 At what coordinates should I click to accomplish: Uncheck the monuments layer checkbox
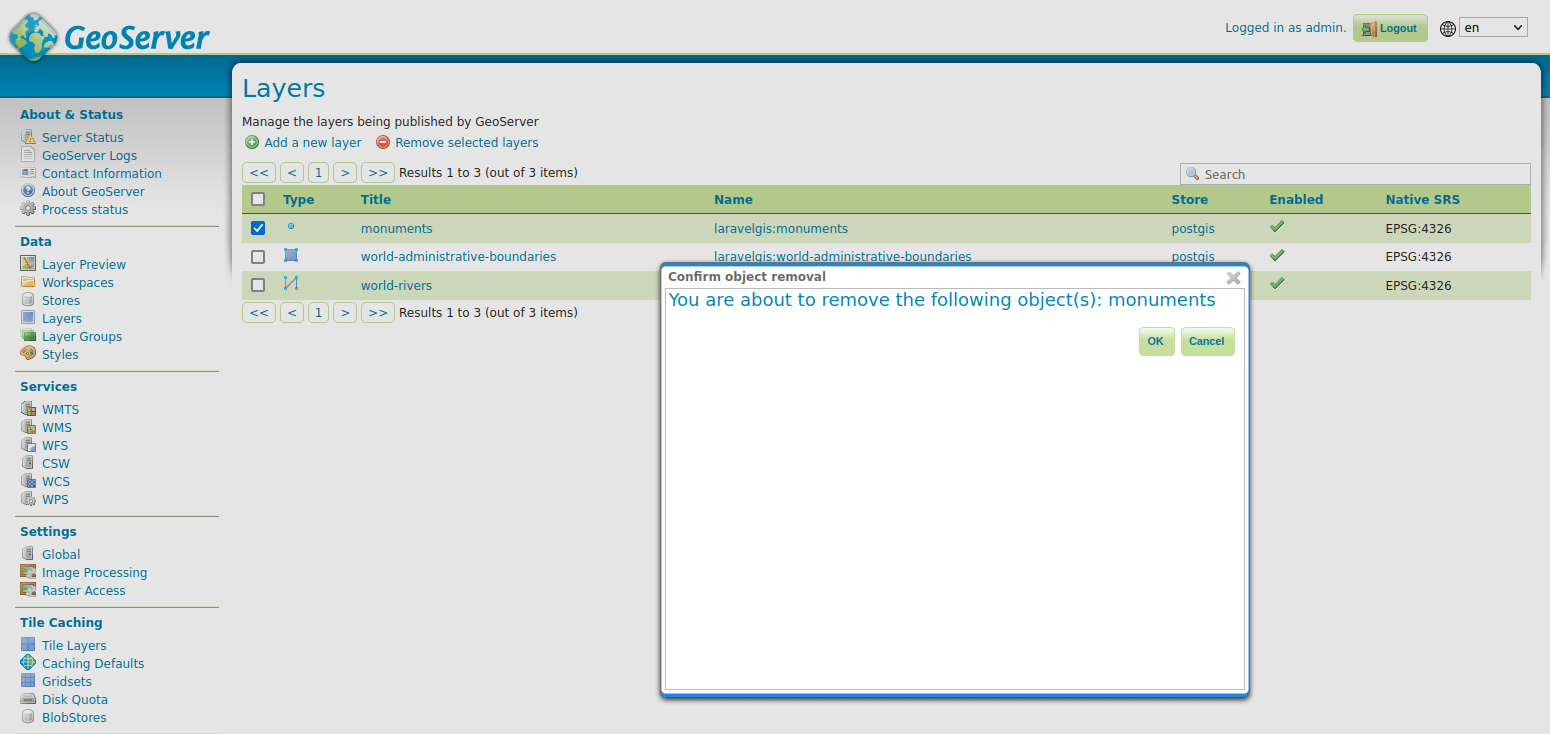[x=258, y=229]
